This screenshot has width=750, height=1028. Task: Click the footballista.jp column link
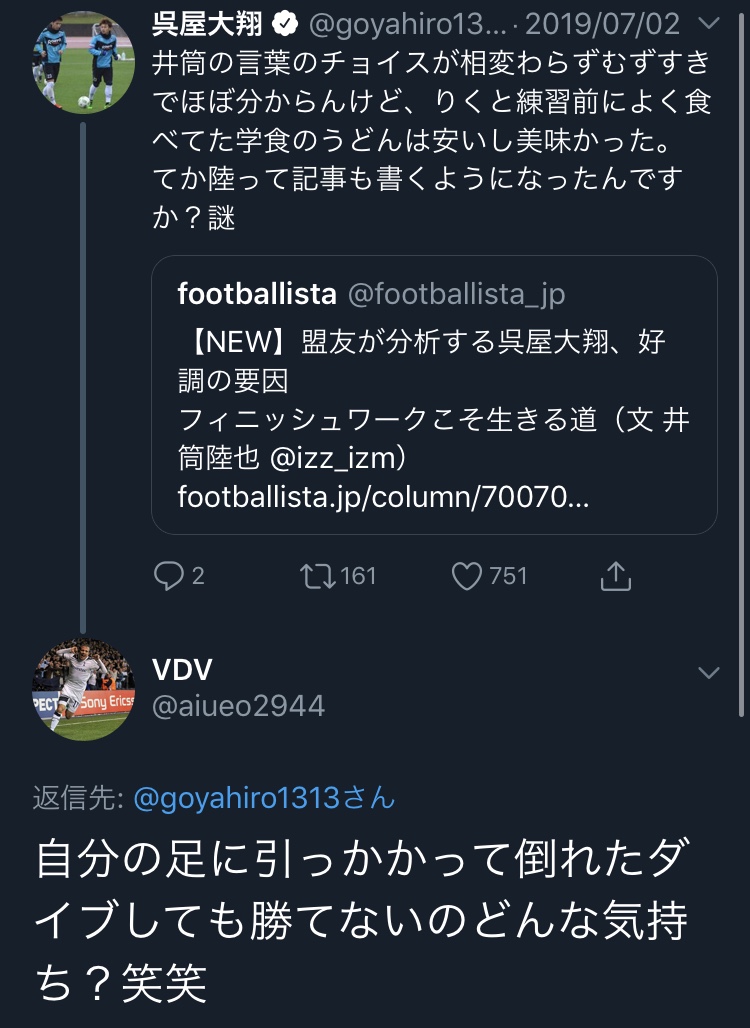[383, 496]
